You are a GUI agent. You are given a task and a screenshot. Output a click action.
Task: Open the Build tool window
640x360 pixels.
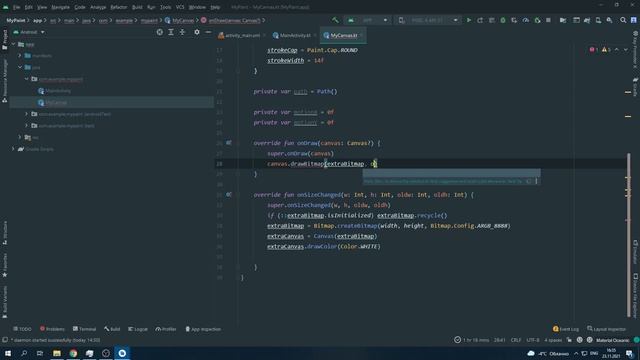pos(112,329)
